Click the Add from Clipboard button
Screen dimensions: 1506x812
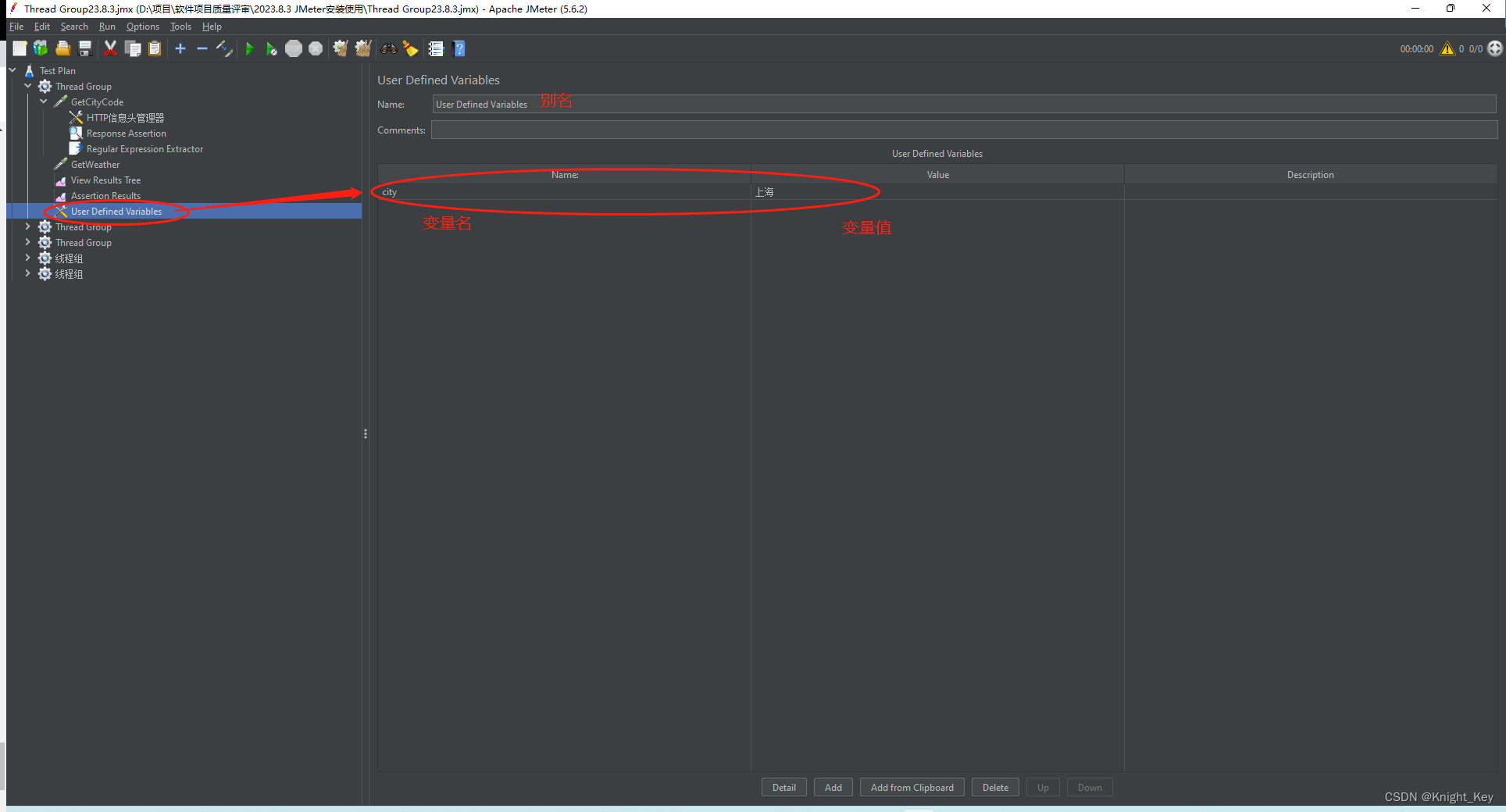[912, 787]
